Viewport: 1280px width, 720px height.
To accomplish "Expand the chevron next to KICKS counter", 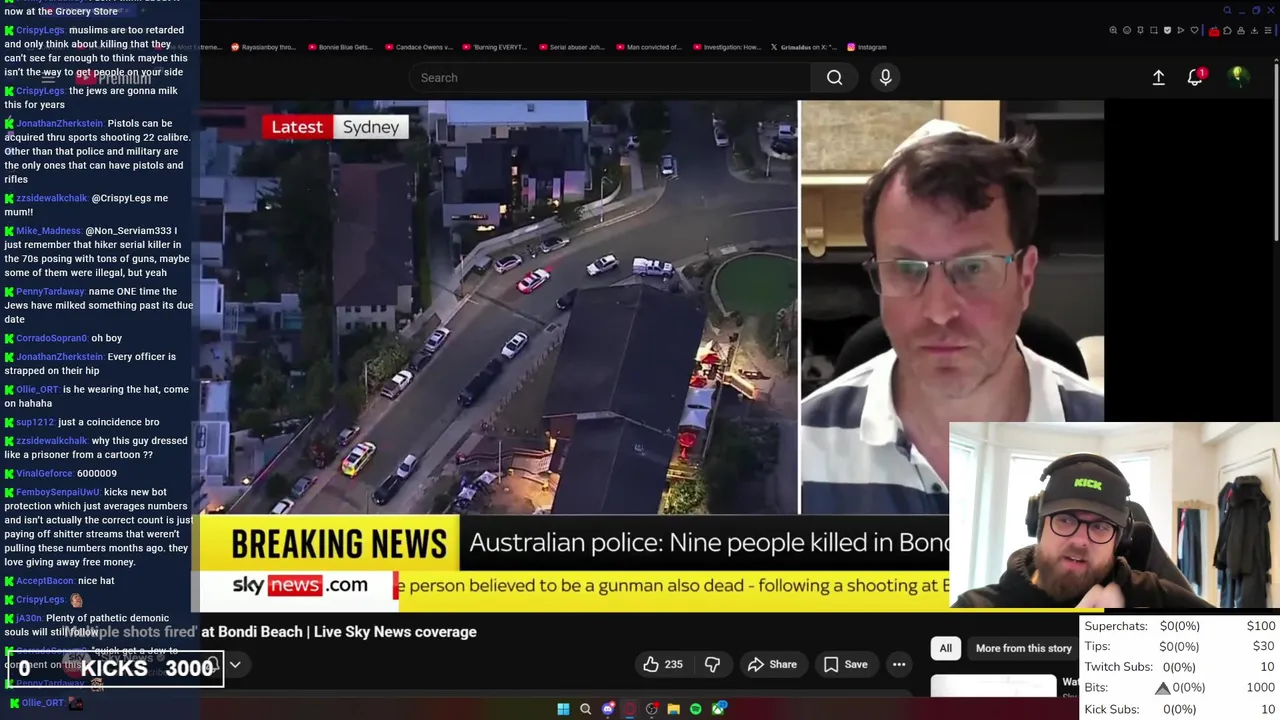I will click(235, 664).
